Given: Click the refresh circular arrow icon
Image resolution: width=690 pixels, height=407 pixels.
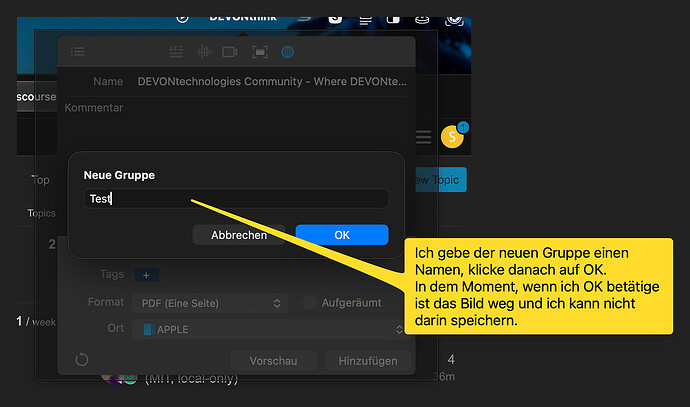Looking at the screenshot, I should click(x=82, y=359).
